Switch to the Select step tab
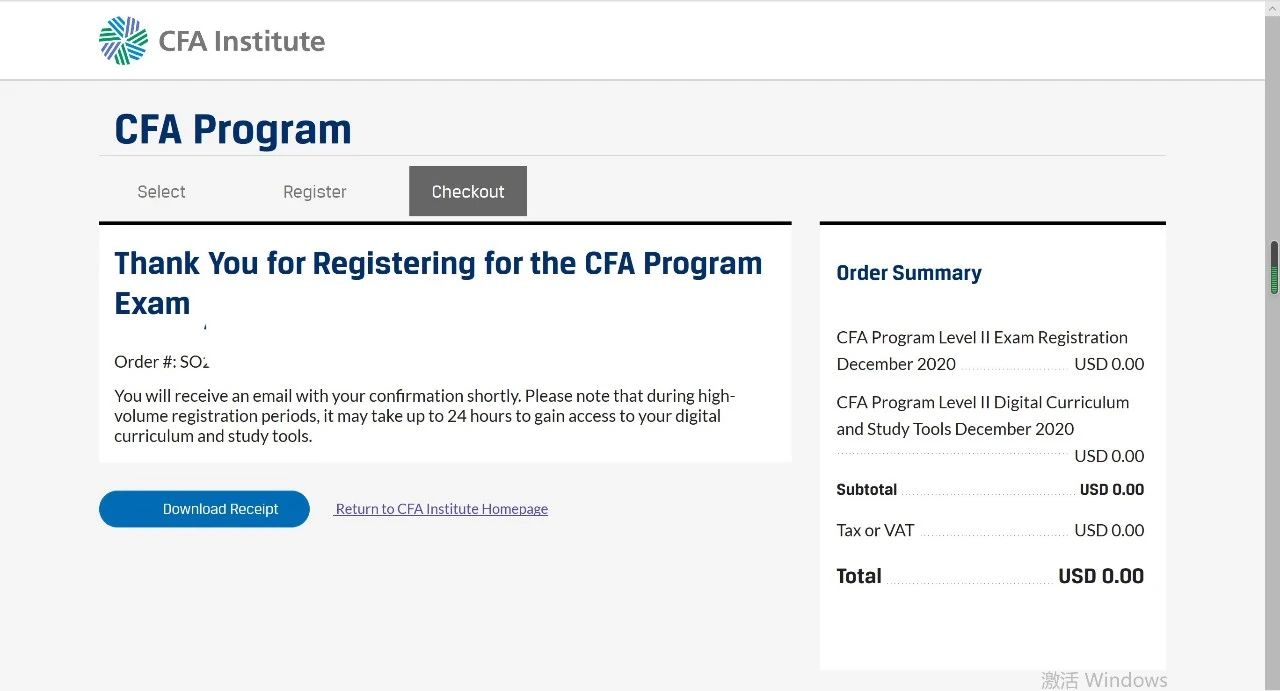The image size is (1280, 691). click(x=161, y=192)
